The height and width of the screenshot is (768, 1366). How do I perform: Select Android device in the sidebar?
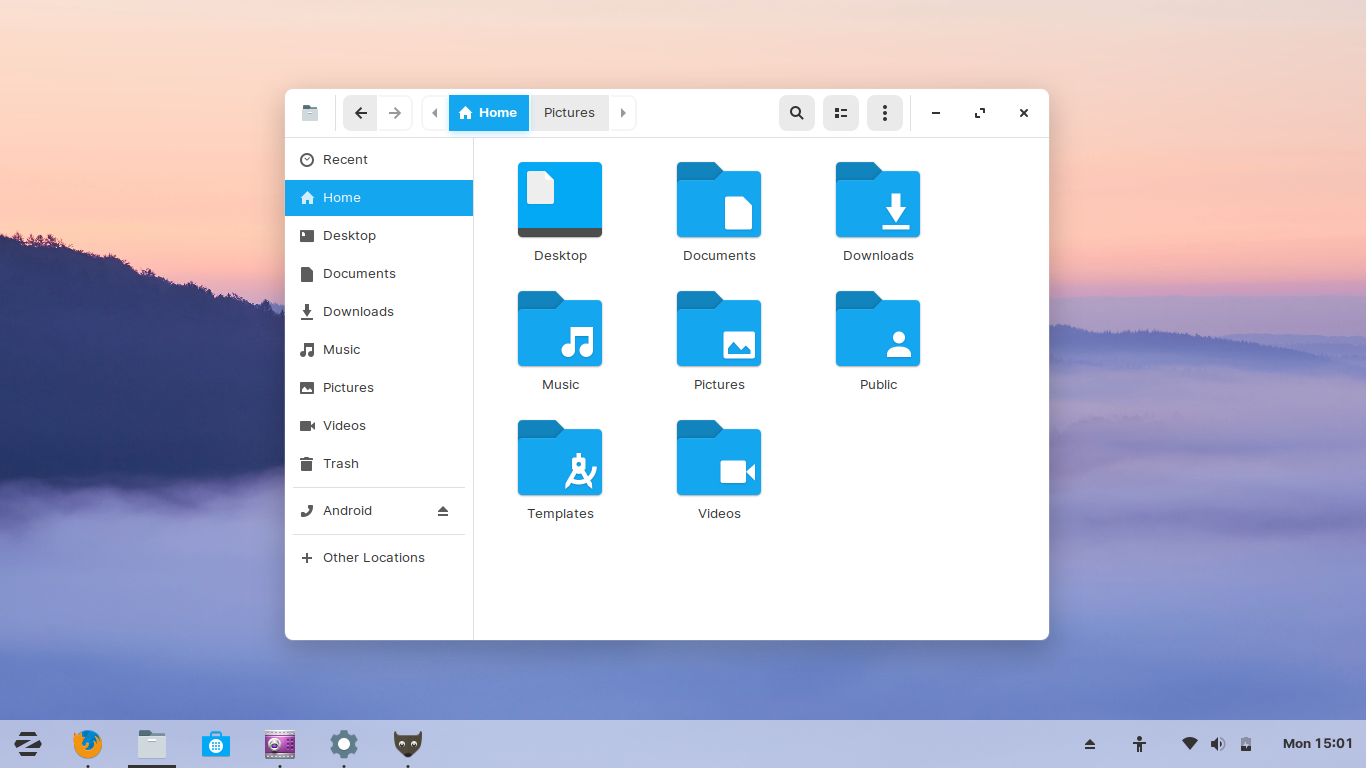[x=379, y=511]
